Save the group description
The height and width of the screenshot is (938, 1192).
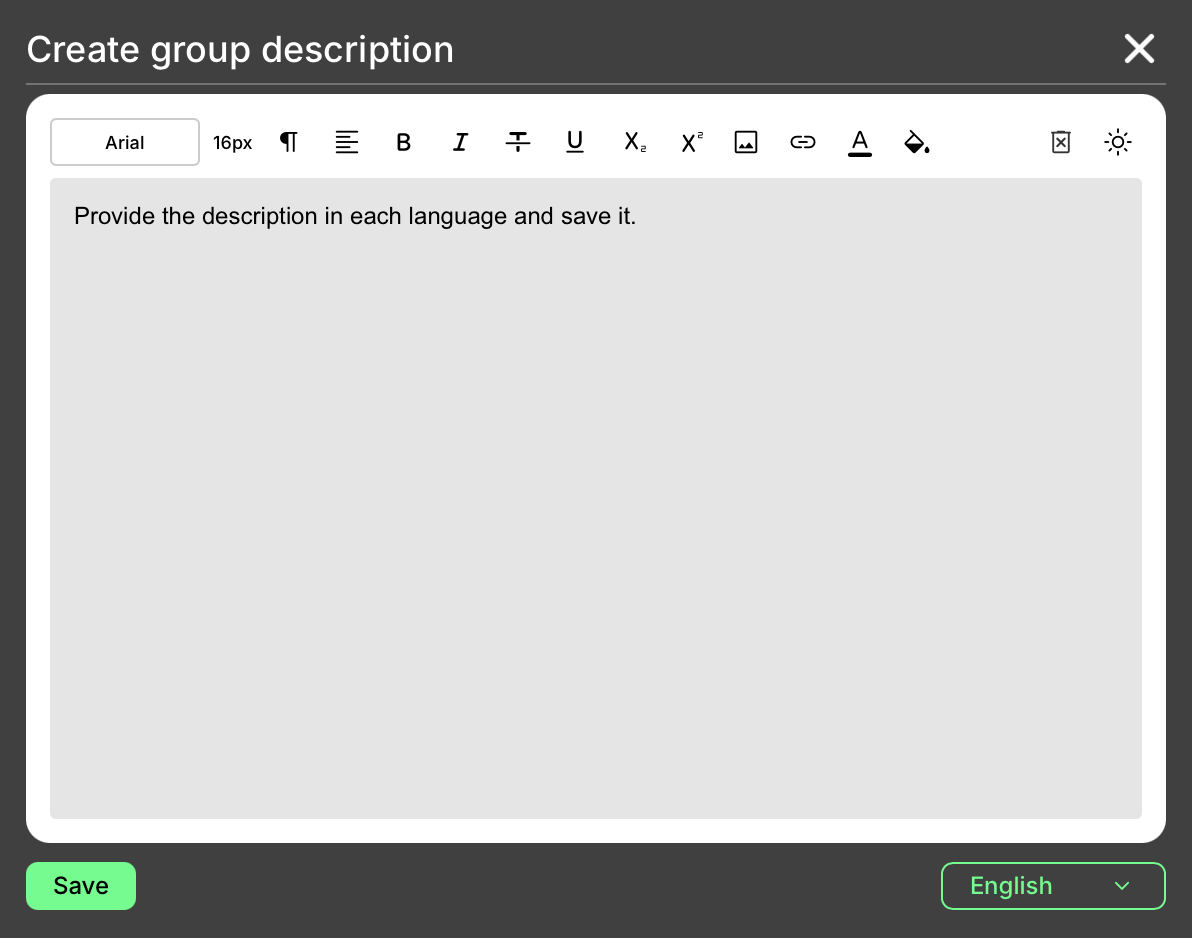click(81, 886)
